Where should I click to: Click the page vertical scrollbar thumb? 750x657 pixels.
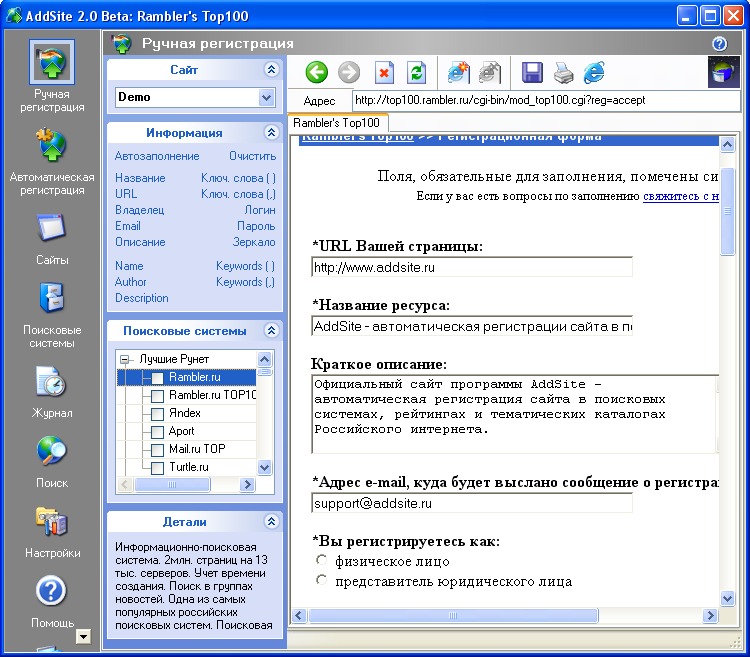(728, 211)
